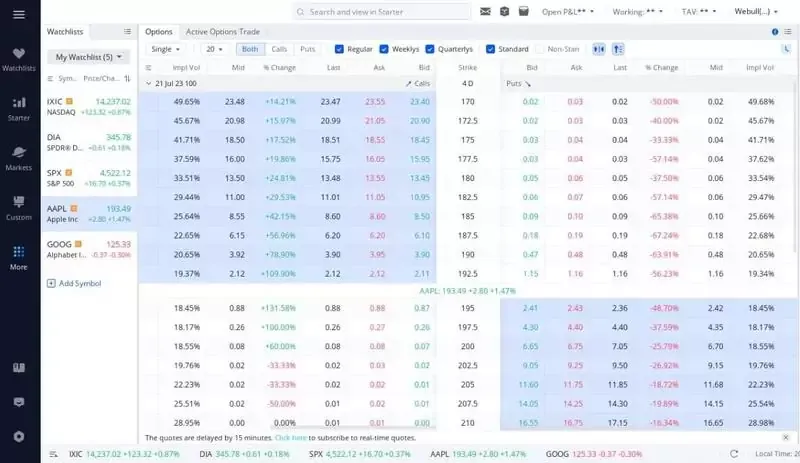Toggle the horizontal center layout icon
The height and width of the screenshot is (463, 800).
coord(598,49)
